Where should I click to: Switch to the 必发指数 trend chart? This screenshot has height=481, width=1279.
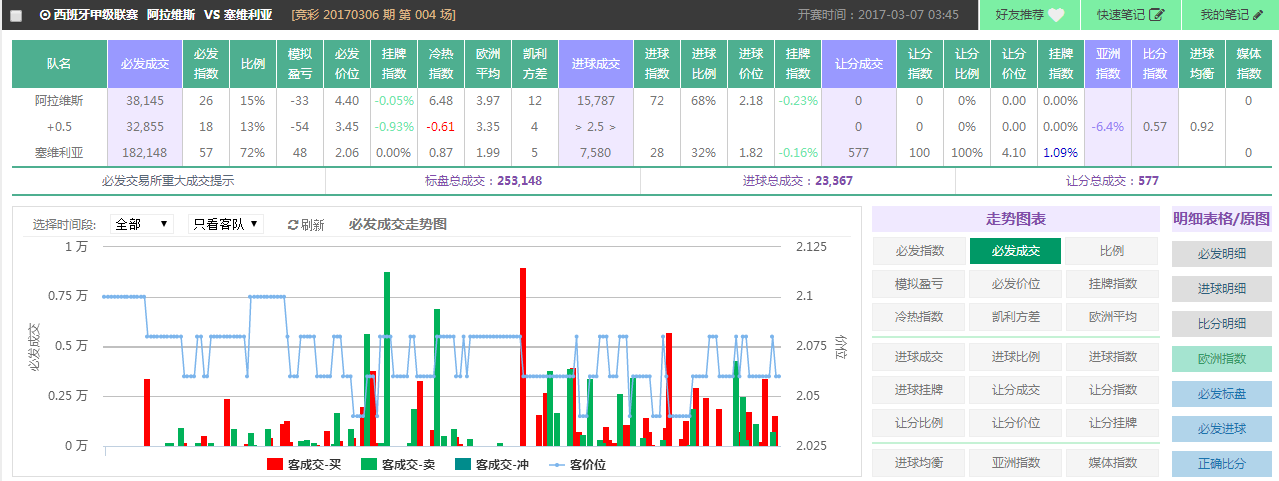pyautogui.click(x=918, y=251)
